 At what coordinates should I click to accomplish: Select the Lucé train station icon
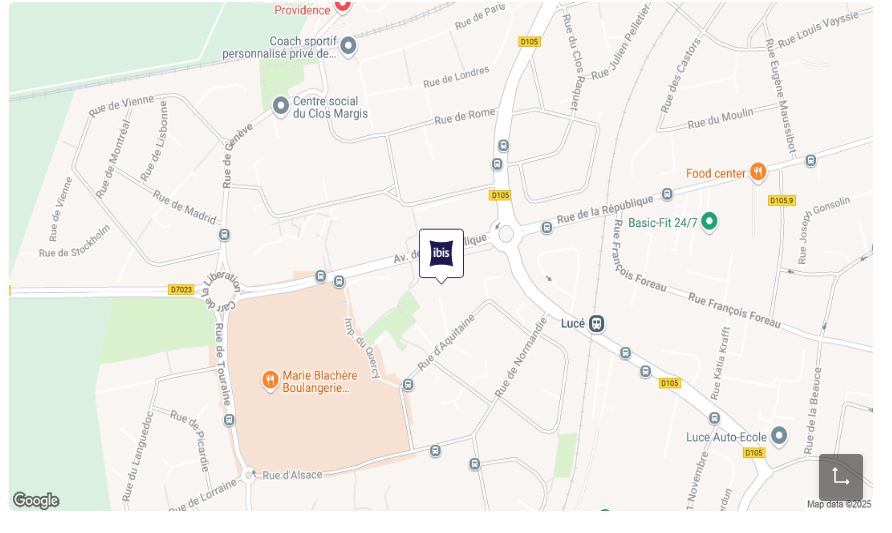click(596, 324)
